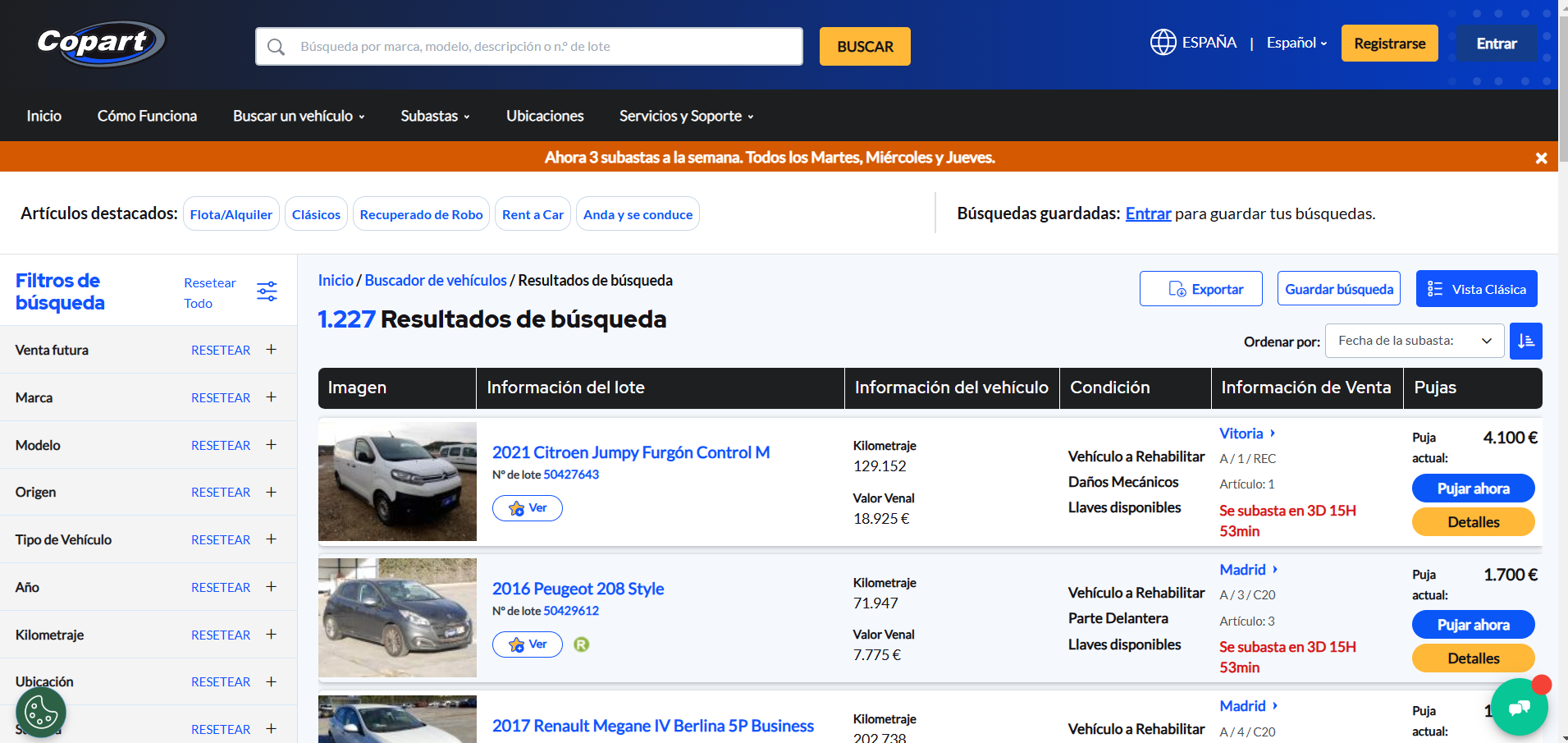Open the Ubicaciones menu item
Viewport: 1568px width, 743px height.
[x=545, y=116]
